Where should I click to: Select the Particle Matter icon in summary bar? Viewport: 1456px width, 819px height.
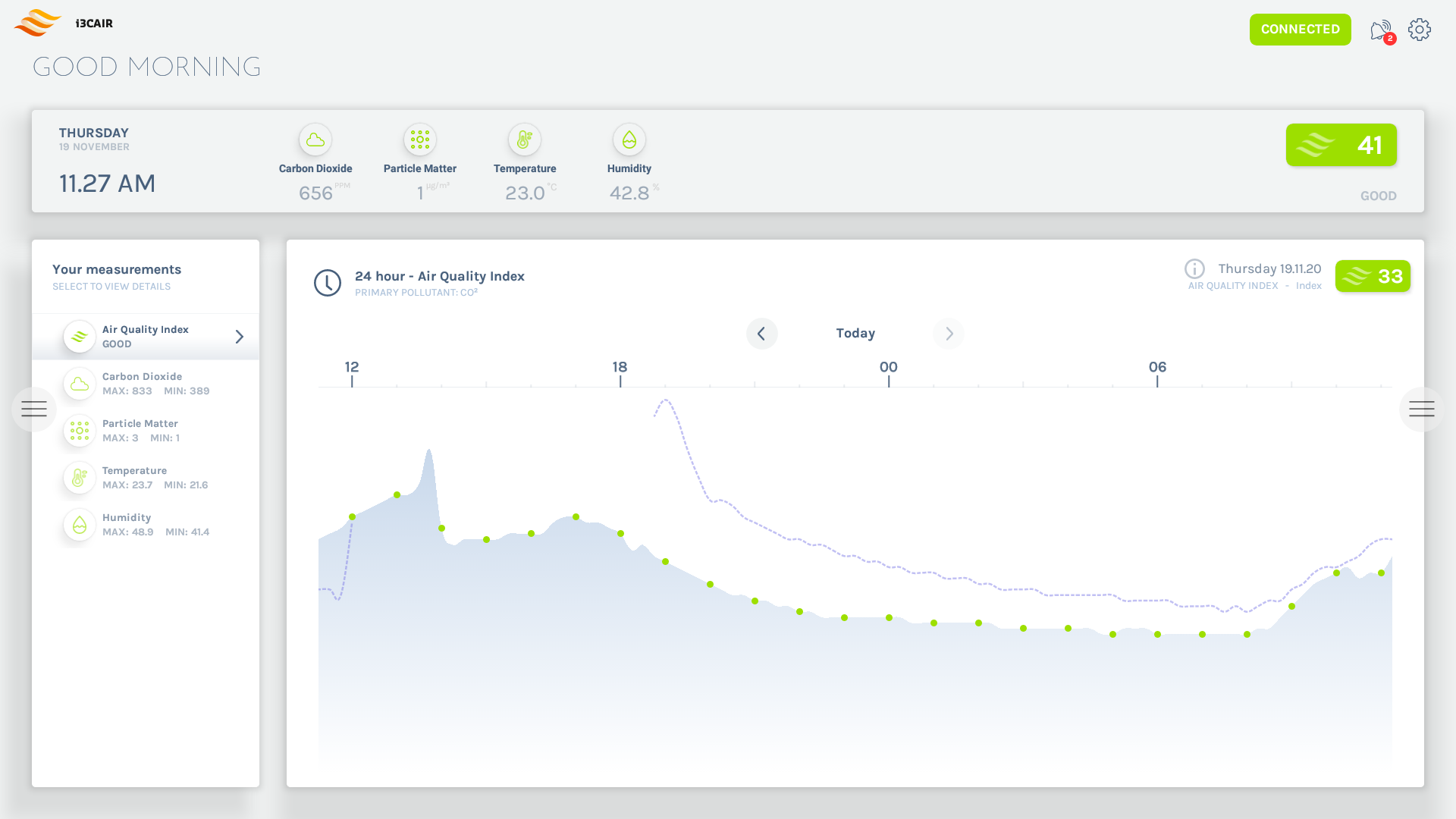pyautogui.click(x=419, y=140)
